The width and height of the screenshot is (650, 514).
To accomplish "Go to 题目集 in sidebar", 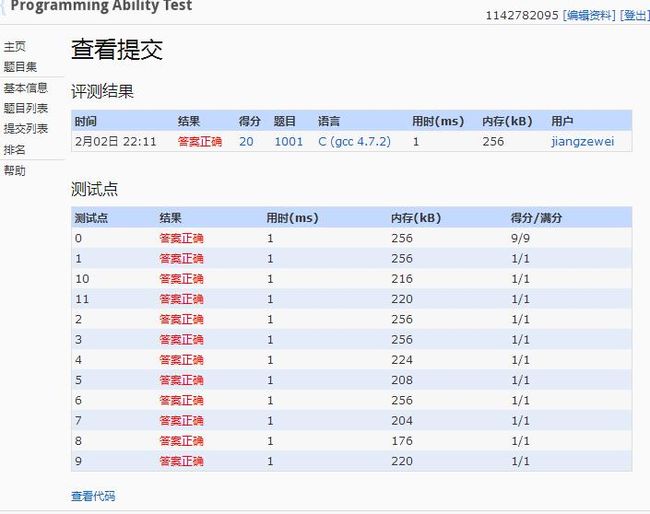I will tap(20, 67).
